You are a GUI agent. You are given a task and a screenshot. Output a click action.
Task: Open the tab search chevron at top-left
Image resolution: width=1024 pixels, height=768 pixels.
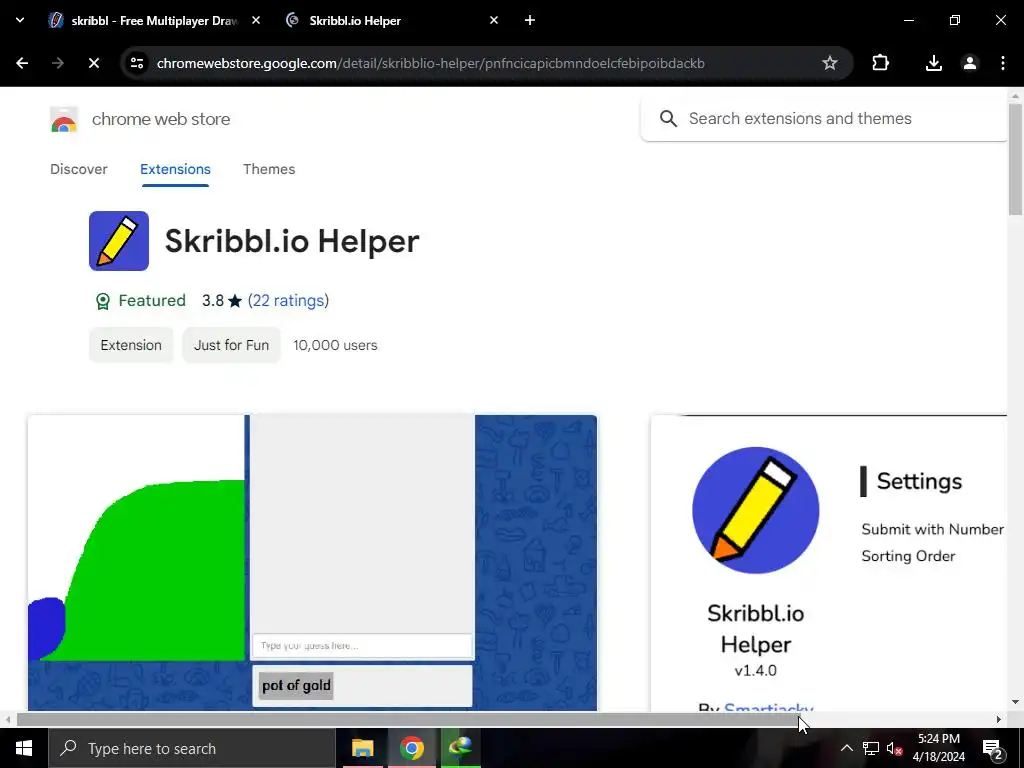(20, 20)
